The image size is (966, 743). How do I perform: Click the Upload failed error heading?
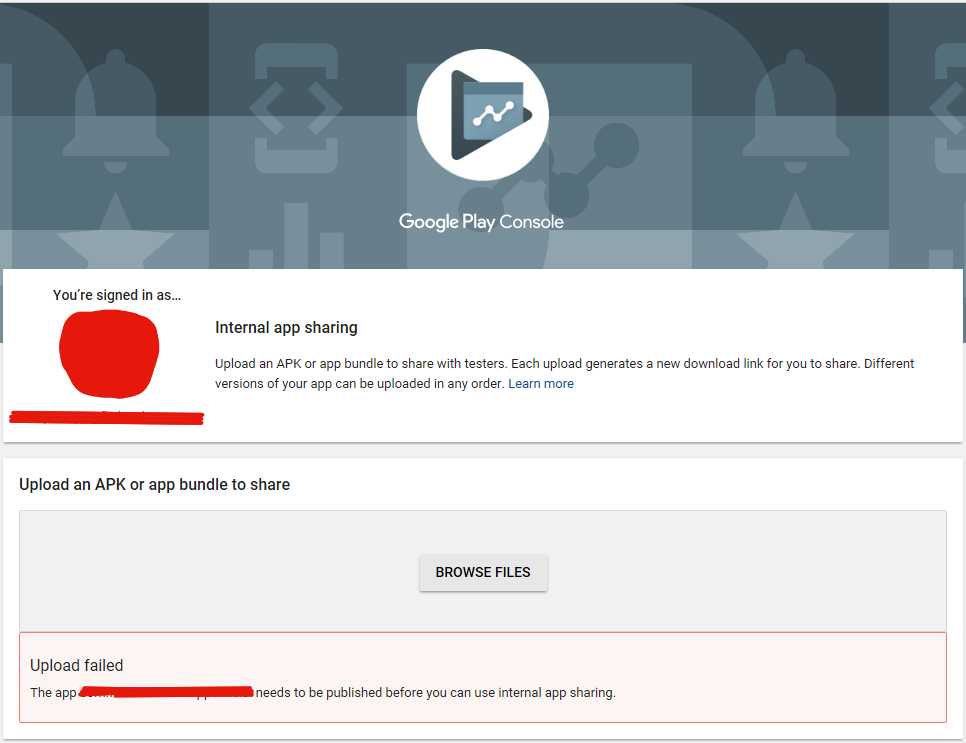[77, 665]
